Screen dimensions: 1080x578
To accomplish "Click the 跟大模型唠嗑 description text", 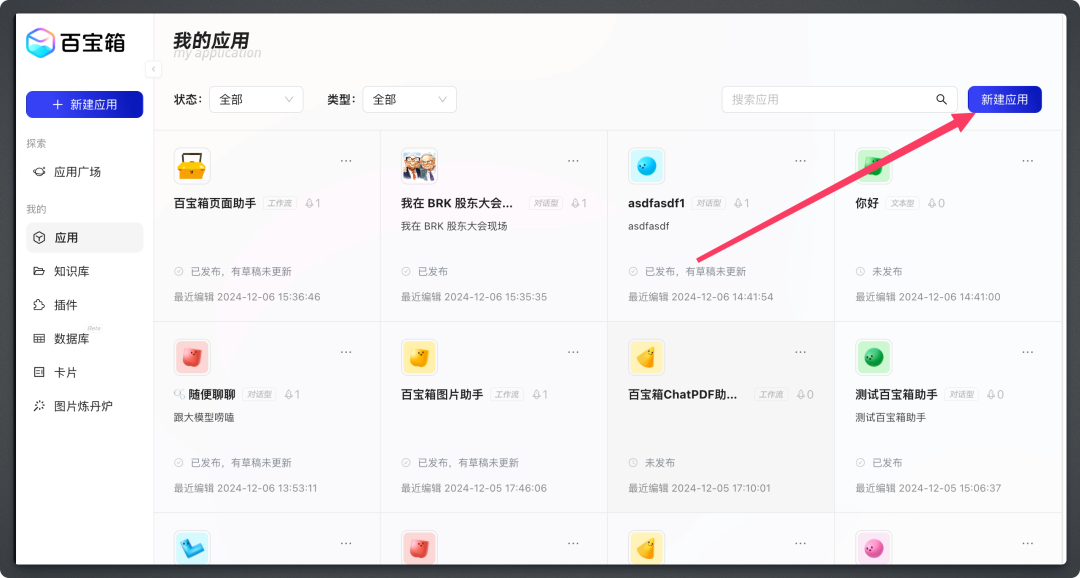I will pyautogui.click(x=204, y=417).
